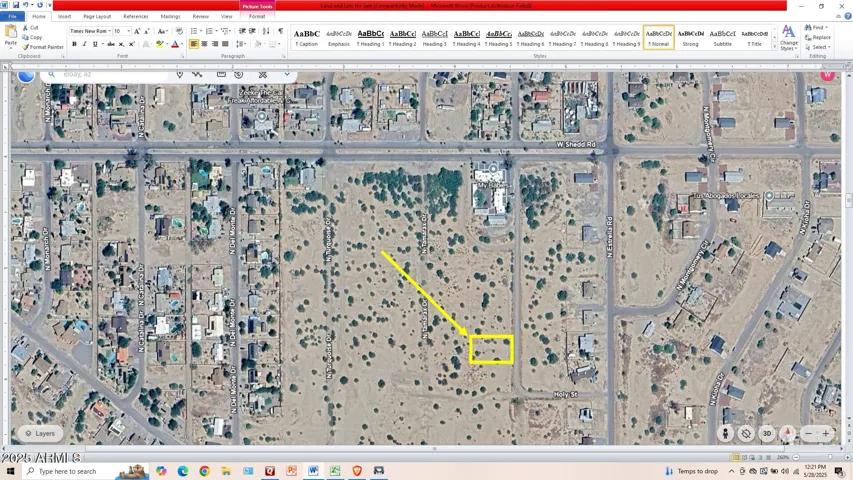Copy the selection to the clipboard
This screenshot has height=480, width=853.
coord(32,37)
